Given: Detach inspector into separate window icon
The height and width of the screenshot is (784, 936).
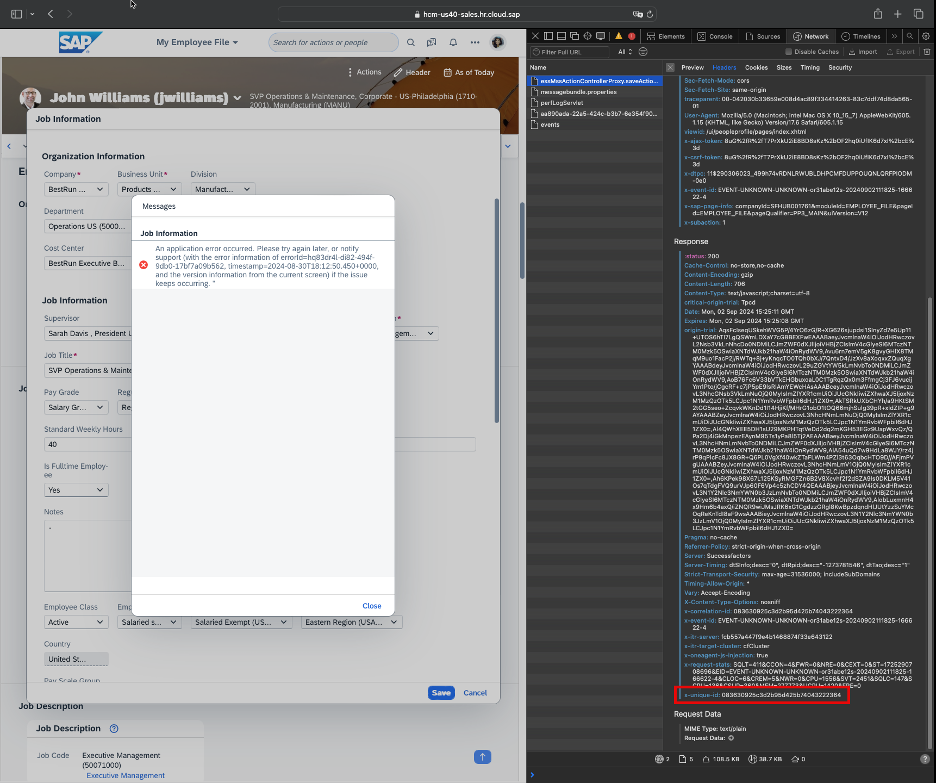Looking at the screenshot, I should [x=574, y=36].
